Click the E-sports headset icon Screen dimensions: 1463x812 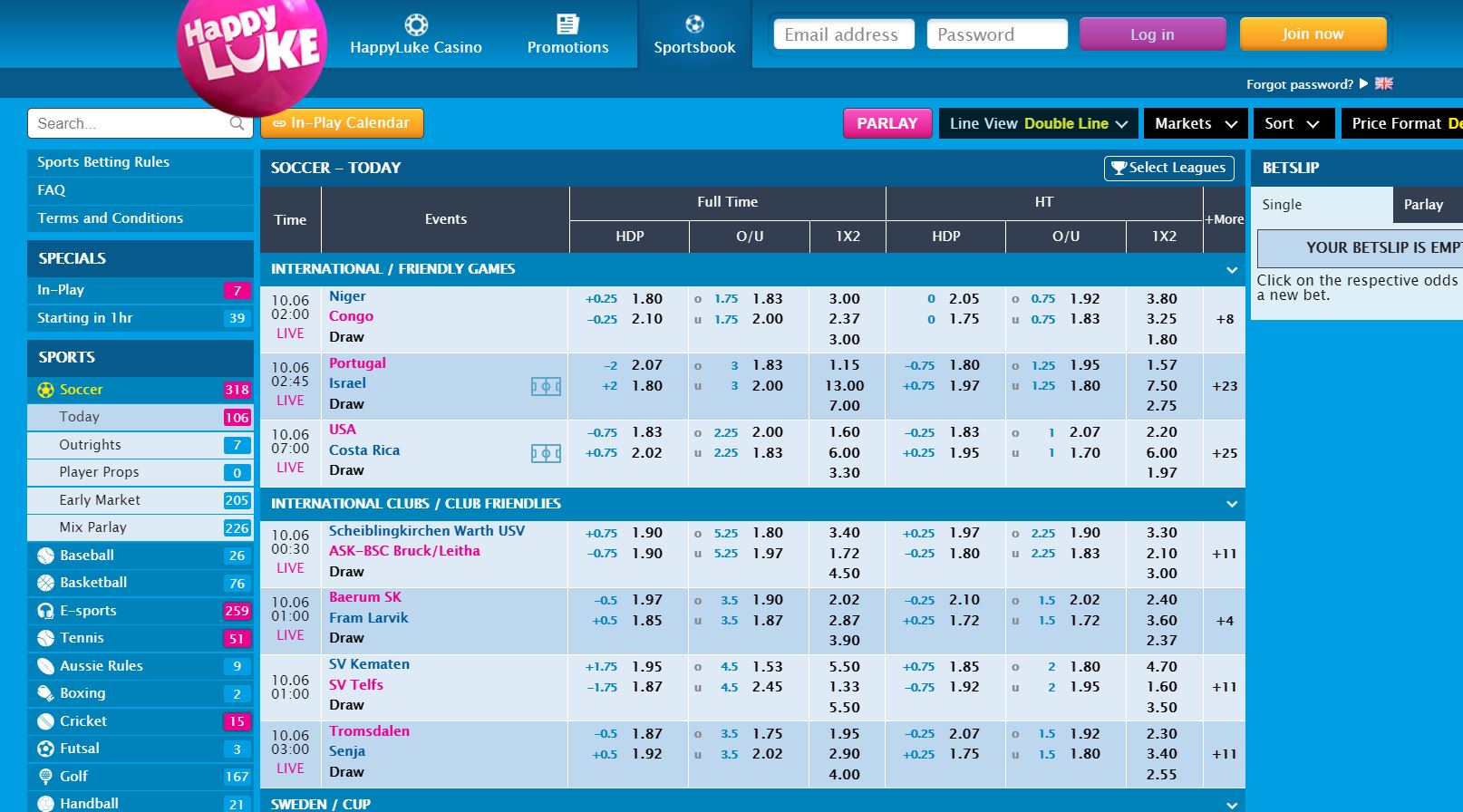[x=46, y=611]
